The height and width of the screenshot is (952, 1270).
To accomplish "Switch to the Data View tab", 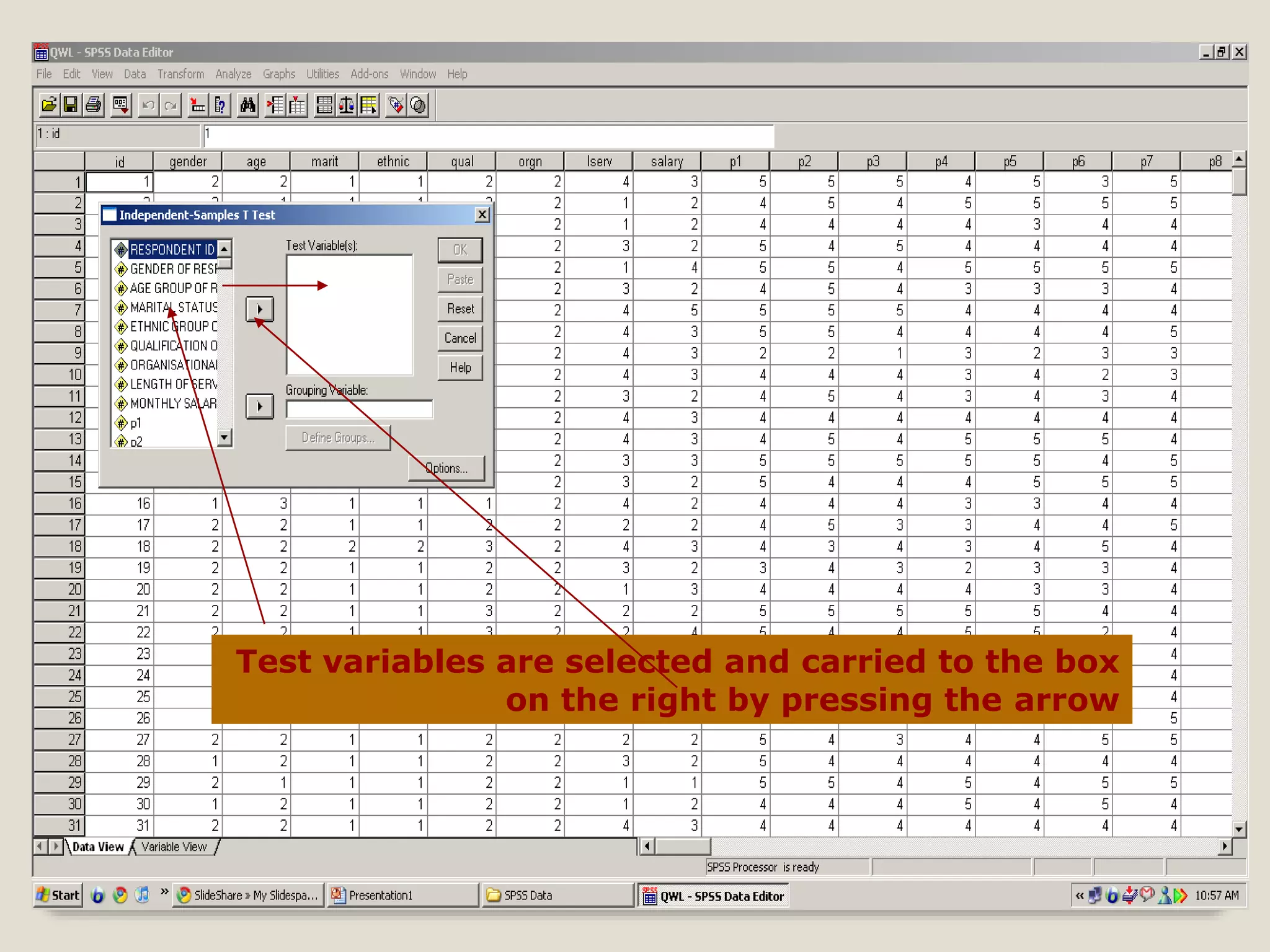I will (98, 847).
